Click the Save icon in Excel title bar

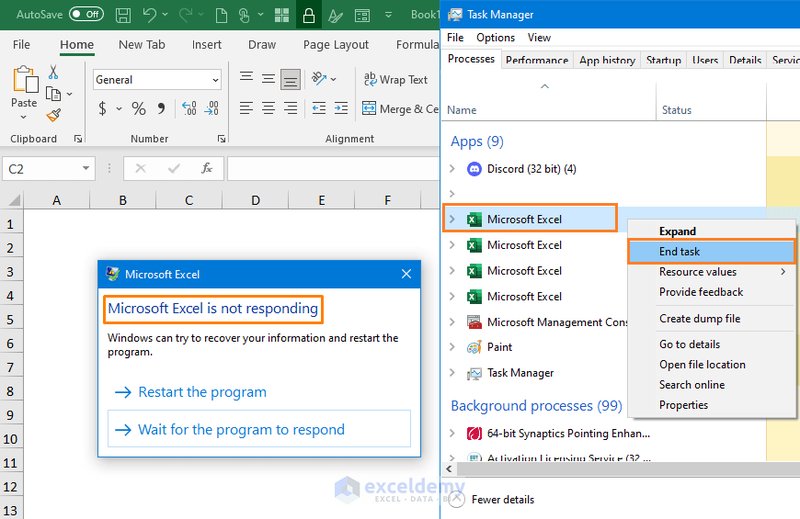pos(123,15)
